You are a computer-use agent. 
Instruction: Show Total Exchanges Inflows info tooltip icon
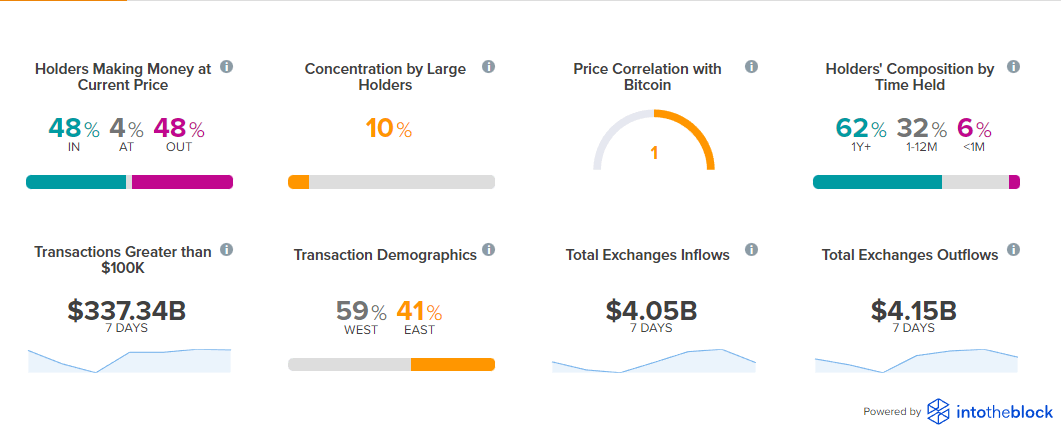(751, 249)
